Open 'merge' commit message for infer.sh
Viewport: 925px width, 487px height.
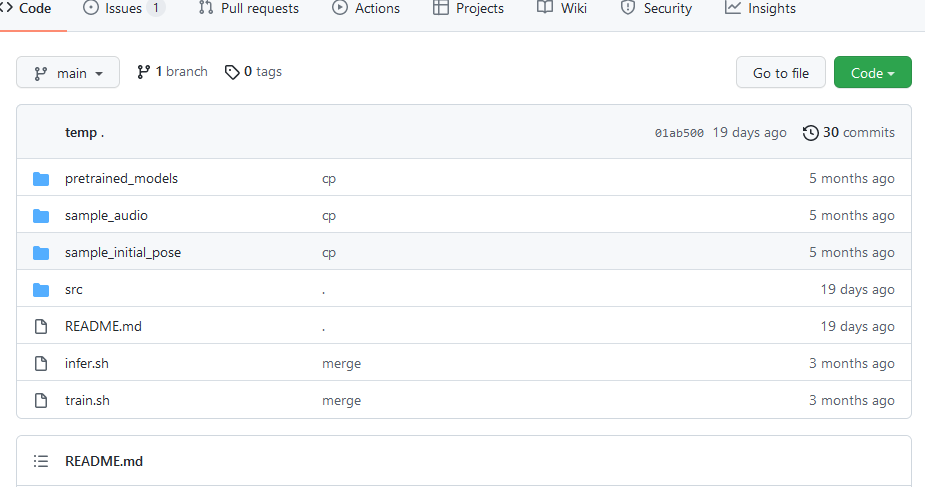pyautogui.click(x=342, y=364)
